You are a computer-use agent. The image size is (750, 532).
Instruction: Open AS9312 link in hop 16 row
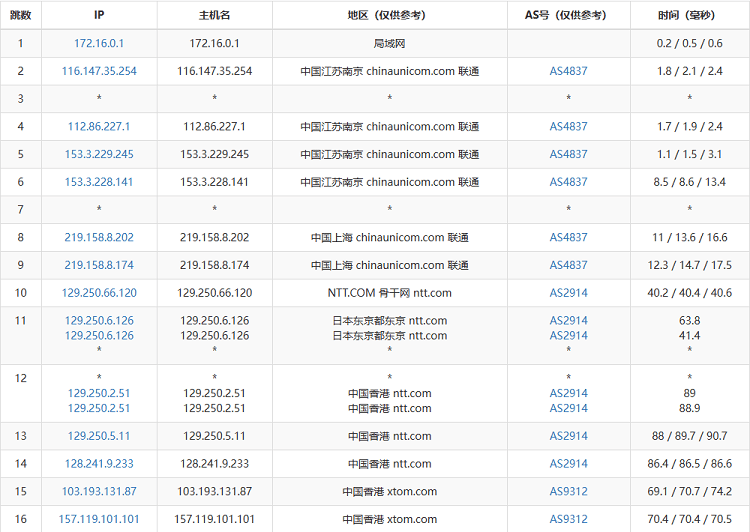tap(568, 520)
